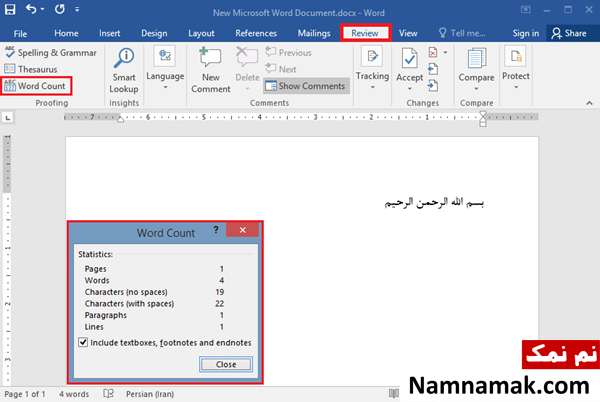Screen dimensions: 600x402
Task: Click Page 1 of 1 in status bar
Action: (x=25, y=394)
